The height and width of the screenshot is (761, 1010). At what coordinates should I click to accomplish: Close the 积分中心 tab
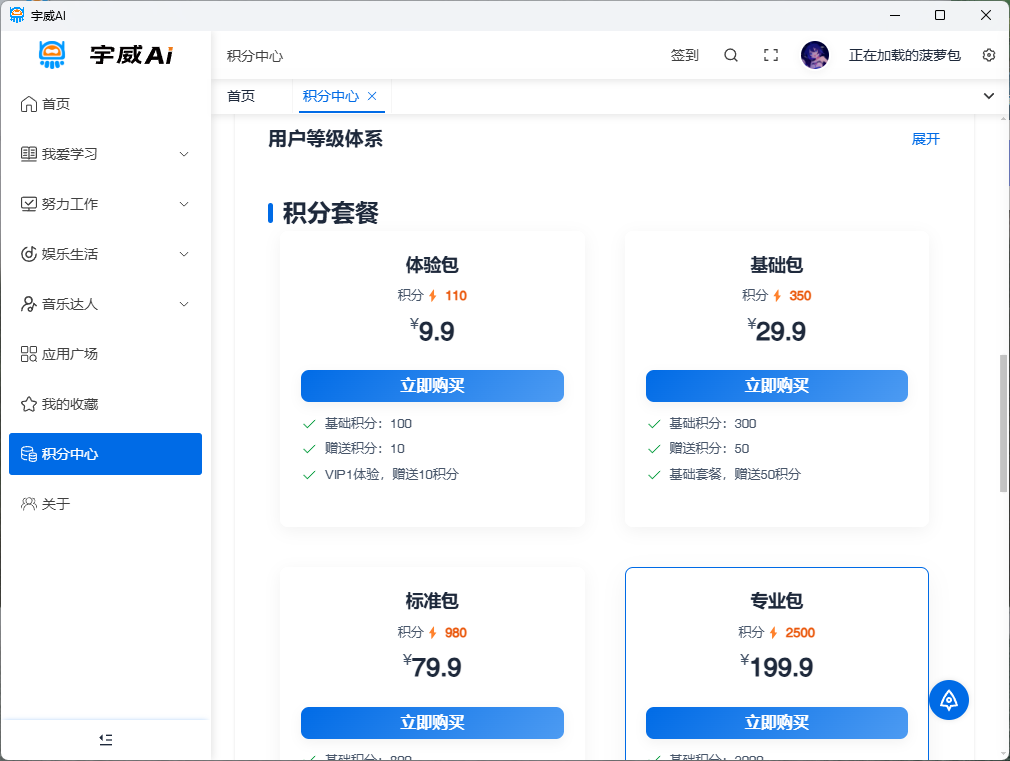(x=372, y=96)
